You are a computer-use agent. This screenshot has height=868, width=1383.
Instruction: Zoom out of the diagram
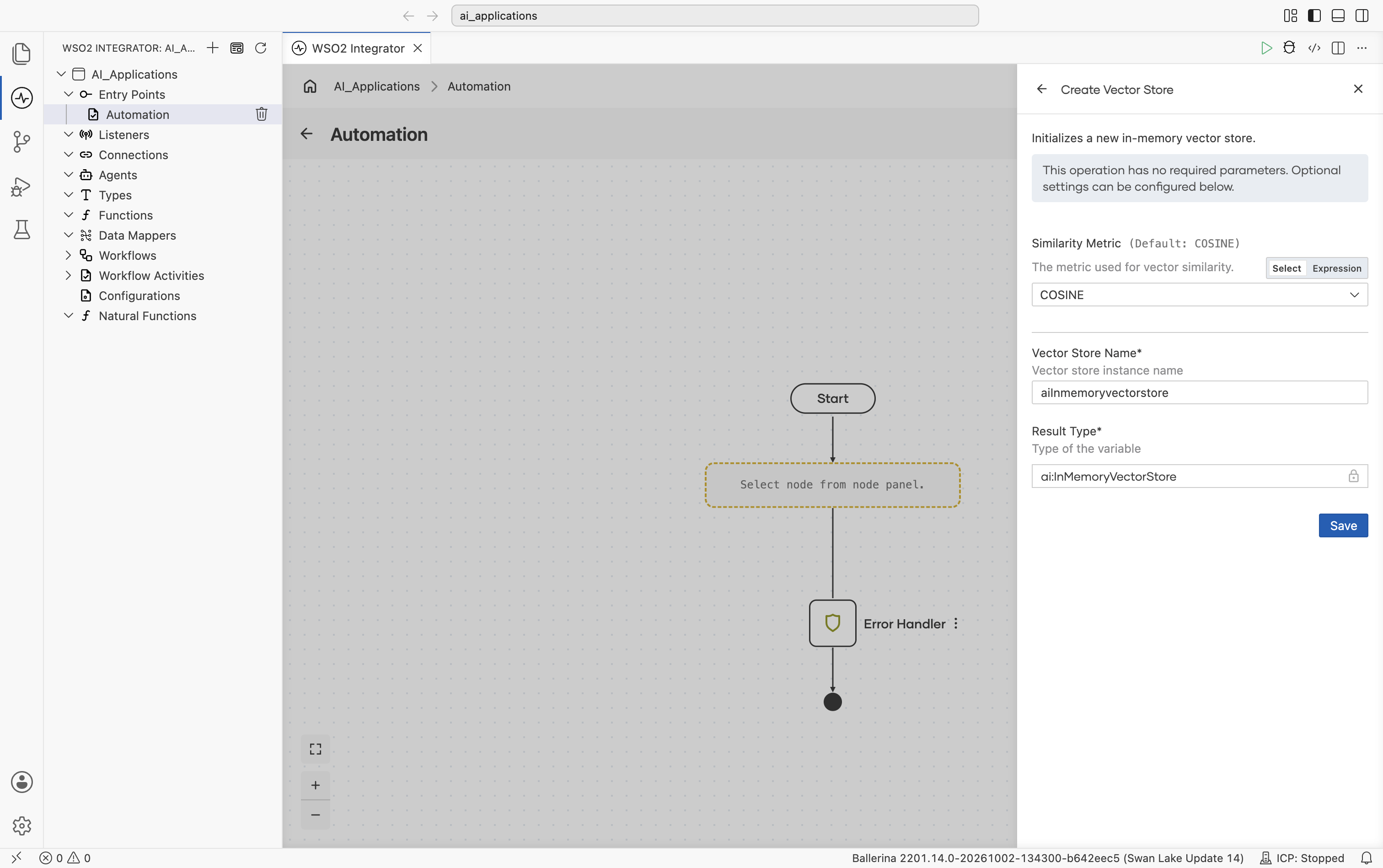coord(315,814)
